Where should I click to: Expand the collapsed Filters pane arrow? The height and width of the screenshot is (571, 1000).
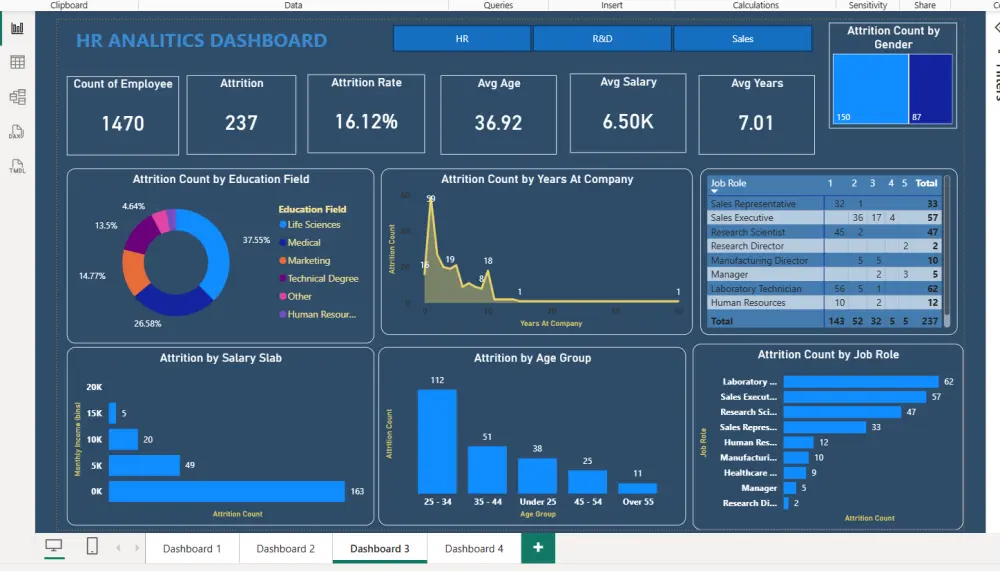(x=996, y=28)
